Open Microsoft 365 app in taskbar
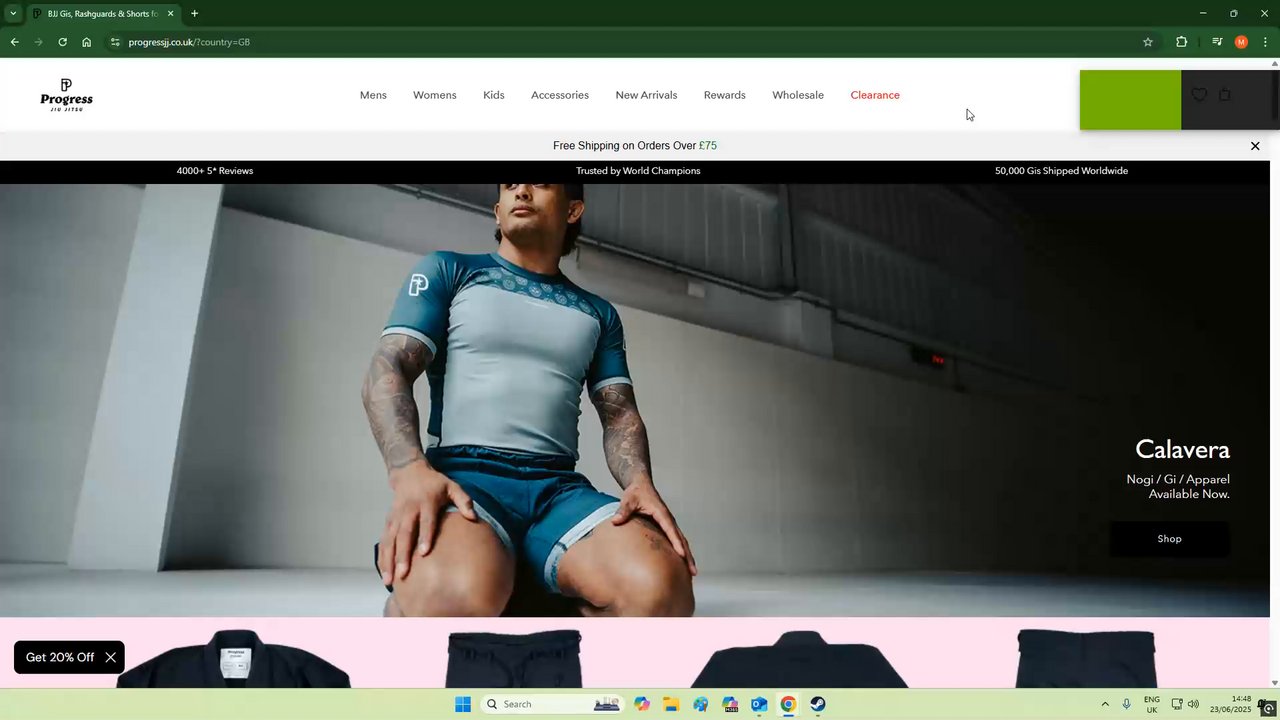Screen dimensions: 1280x720 tap(729, 704)
